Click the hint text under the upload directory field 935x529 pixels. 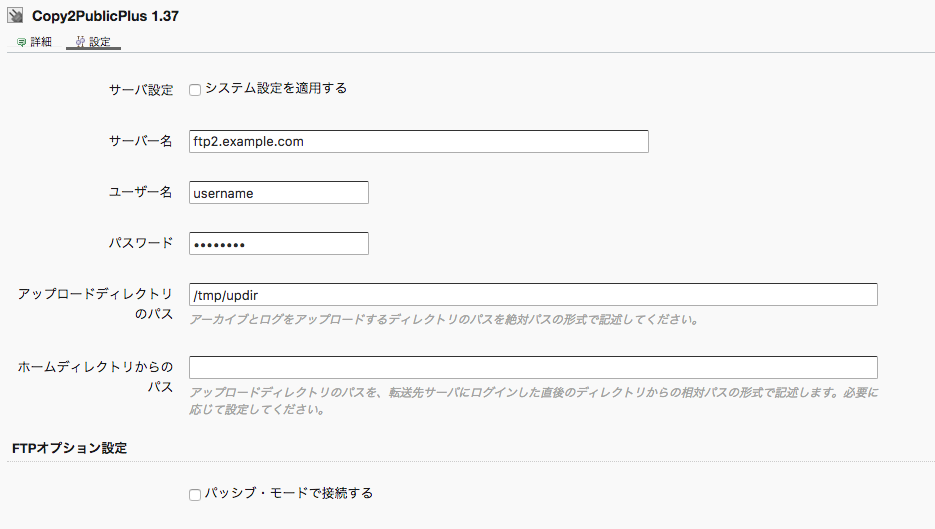pos(444,320)
